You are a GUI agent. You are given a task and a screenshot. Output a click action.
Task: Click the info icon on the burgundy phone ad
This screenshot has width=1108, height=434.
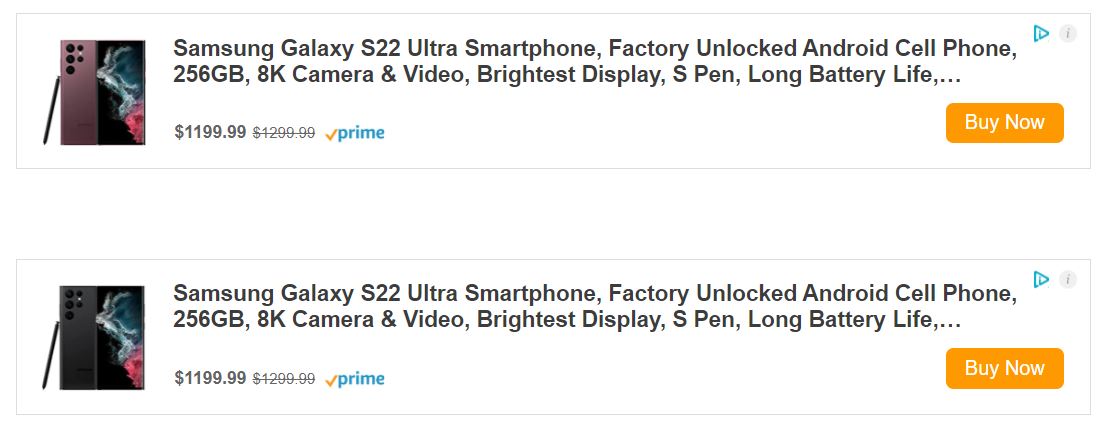tap(1068, 34)
